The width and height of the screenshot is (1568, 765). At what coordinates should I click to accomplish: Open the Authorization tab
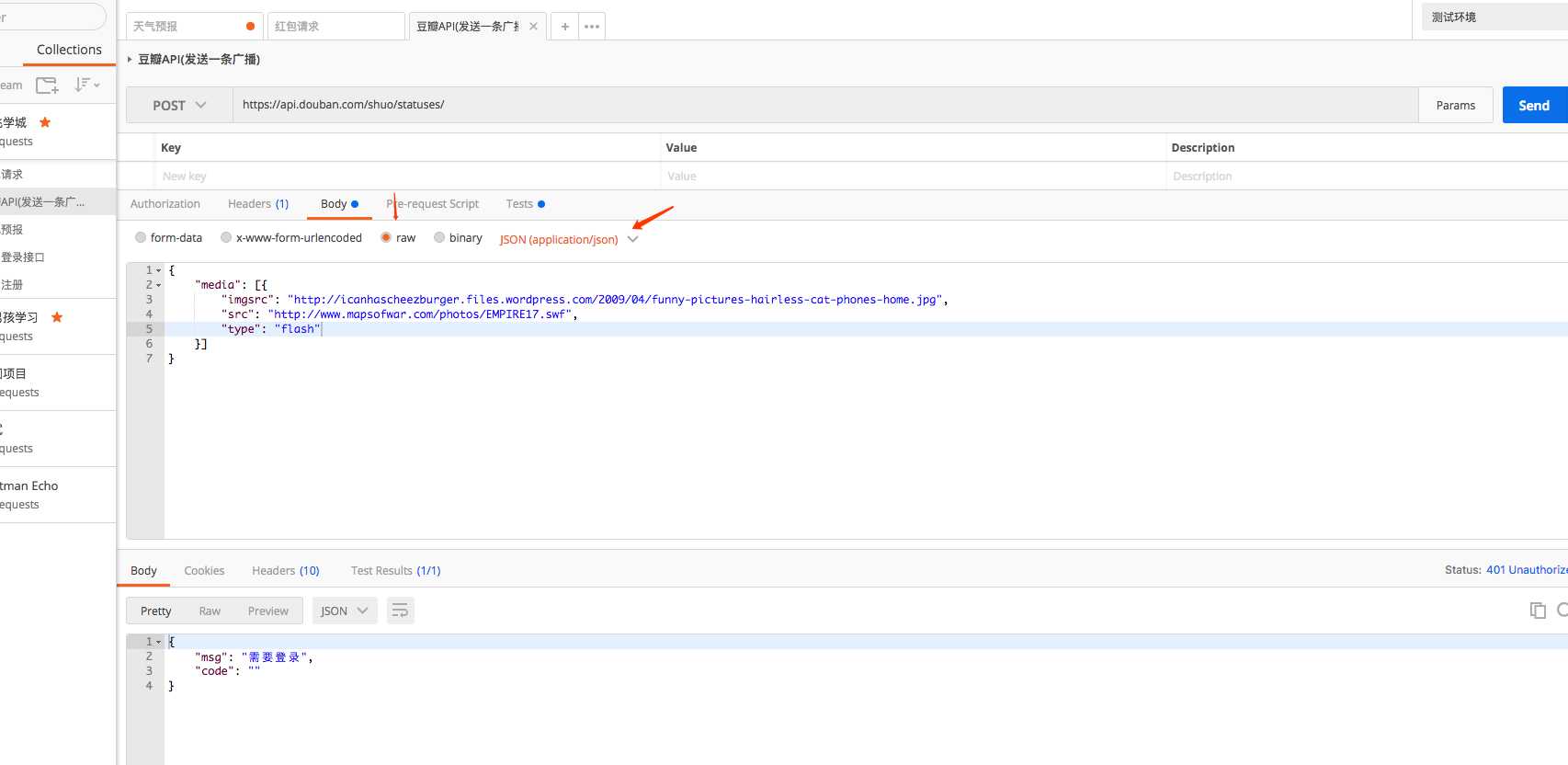[165, 204]
